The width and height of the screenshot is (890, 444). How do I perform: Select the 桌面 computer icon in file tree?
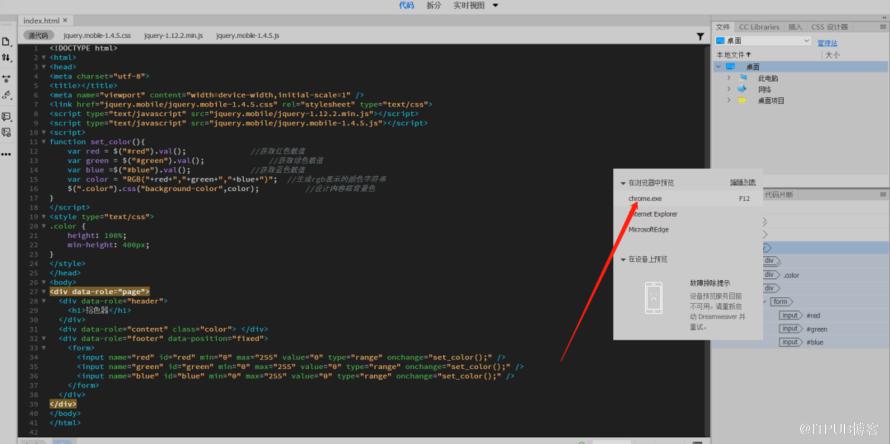point(731,66)
